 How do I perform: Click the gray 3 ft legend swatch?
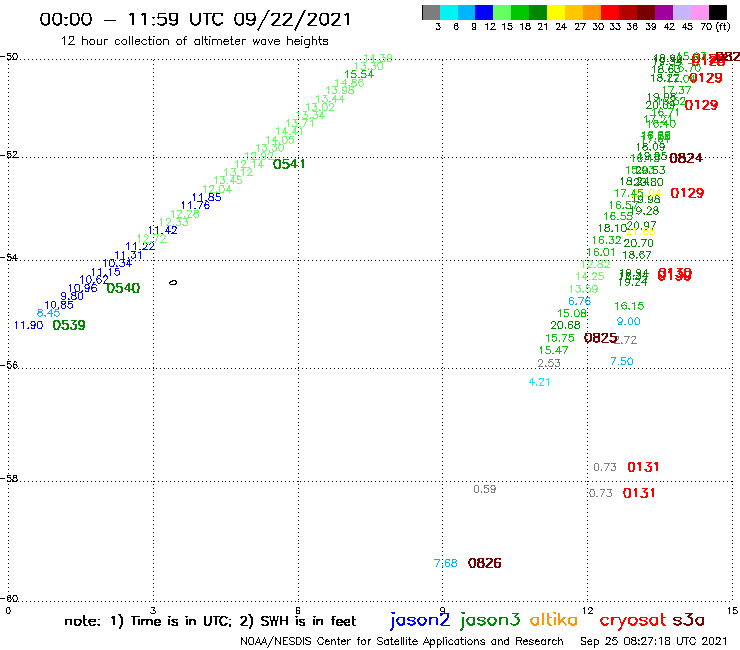(431, 12)
